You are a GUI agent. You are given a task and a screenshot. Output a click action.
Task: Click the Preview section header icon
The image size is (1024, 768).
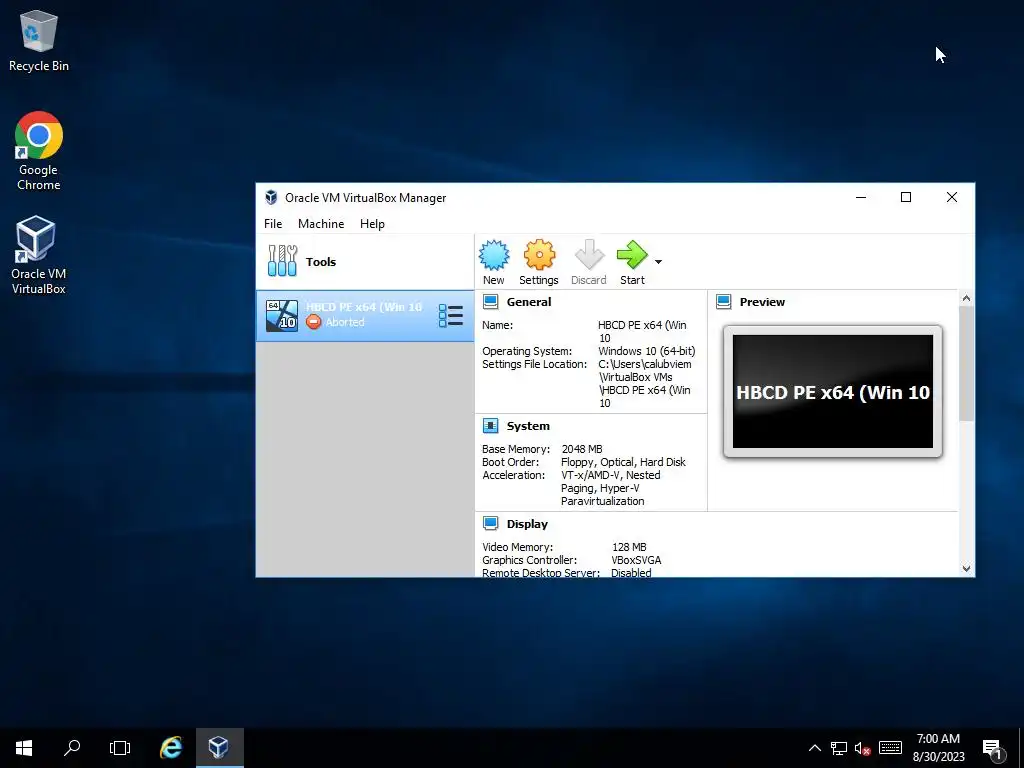(724, 302)
